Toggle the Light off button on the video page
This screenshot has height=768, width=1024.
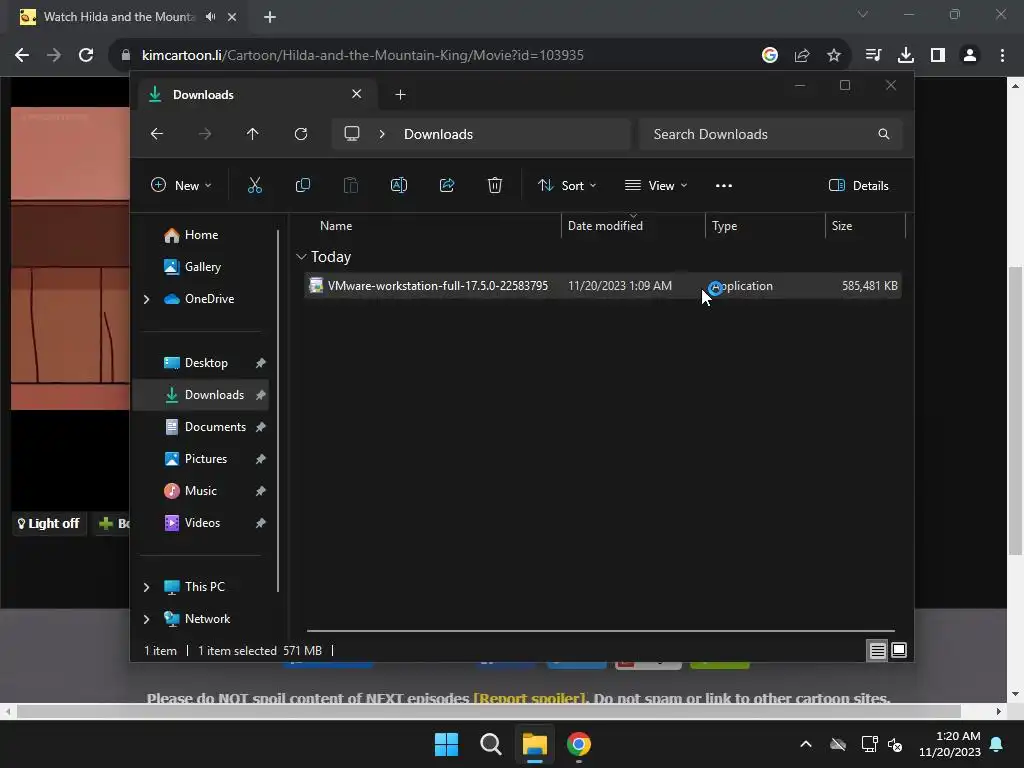click(49, 523)
